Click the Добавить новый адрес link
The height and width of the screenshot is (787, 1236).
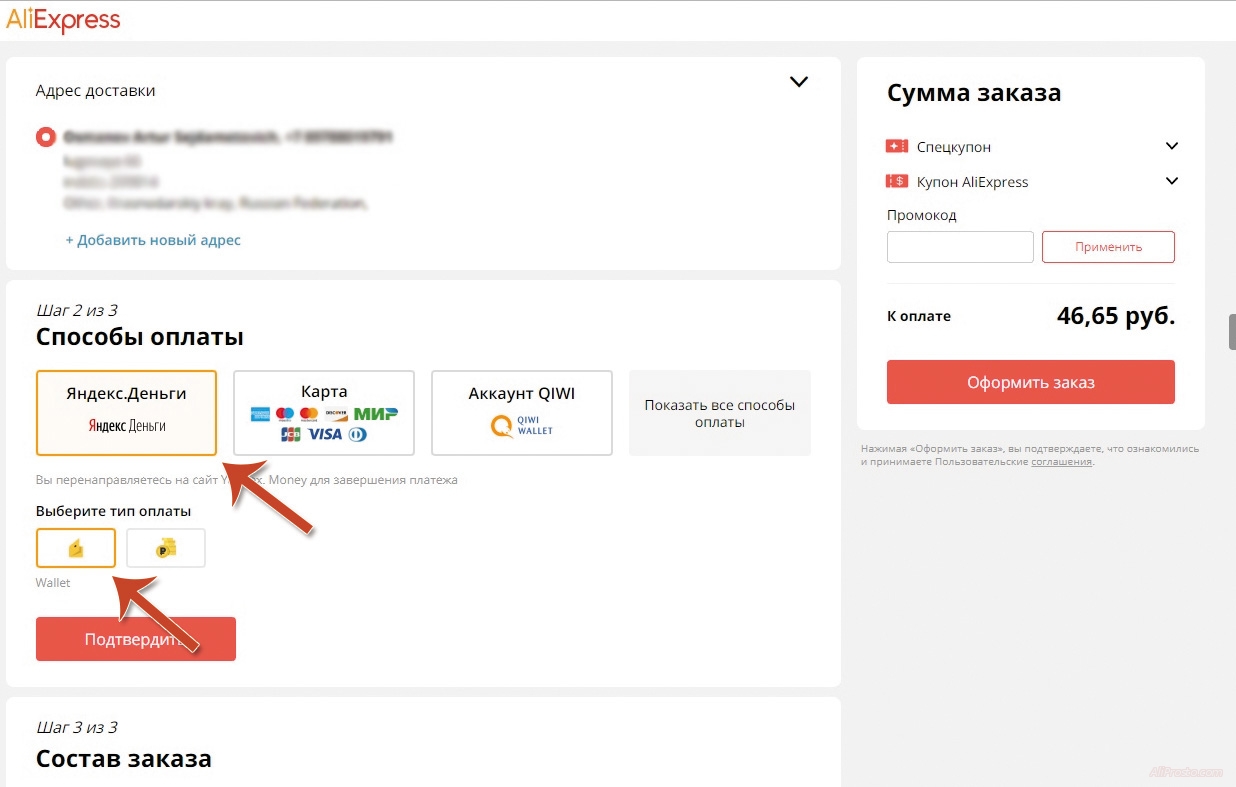(153, 240)
